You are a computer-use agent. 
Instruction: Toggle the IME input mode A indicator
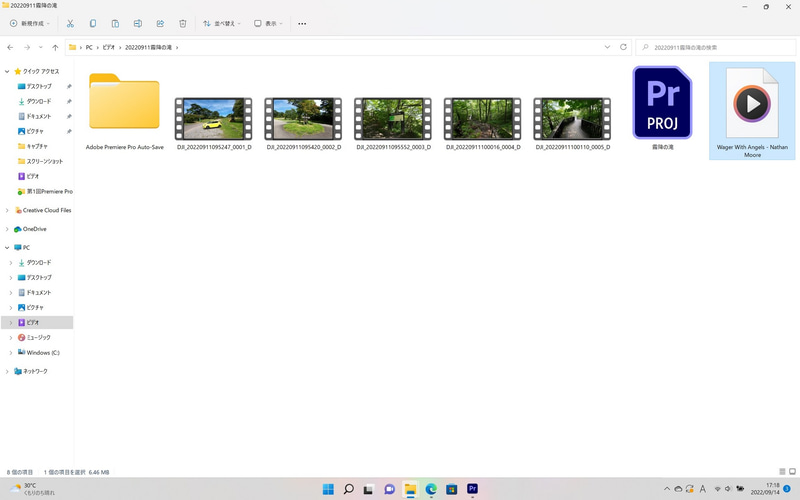coord(703,489)
